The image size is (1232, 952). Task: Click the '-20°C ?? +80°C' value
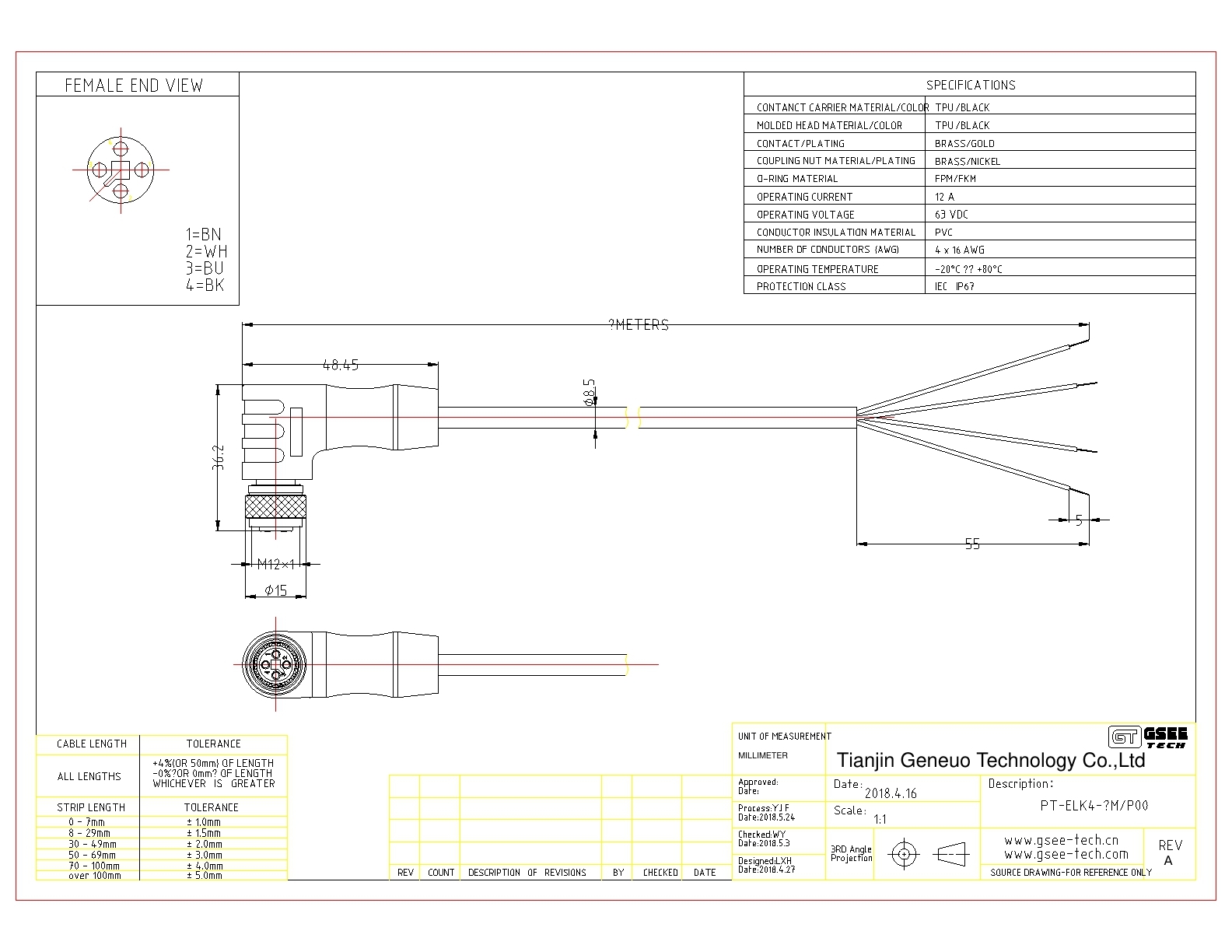point(968,268)
